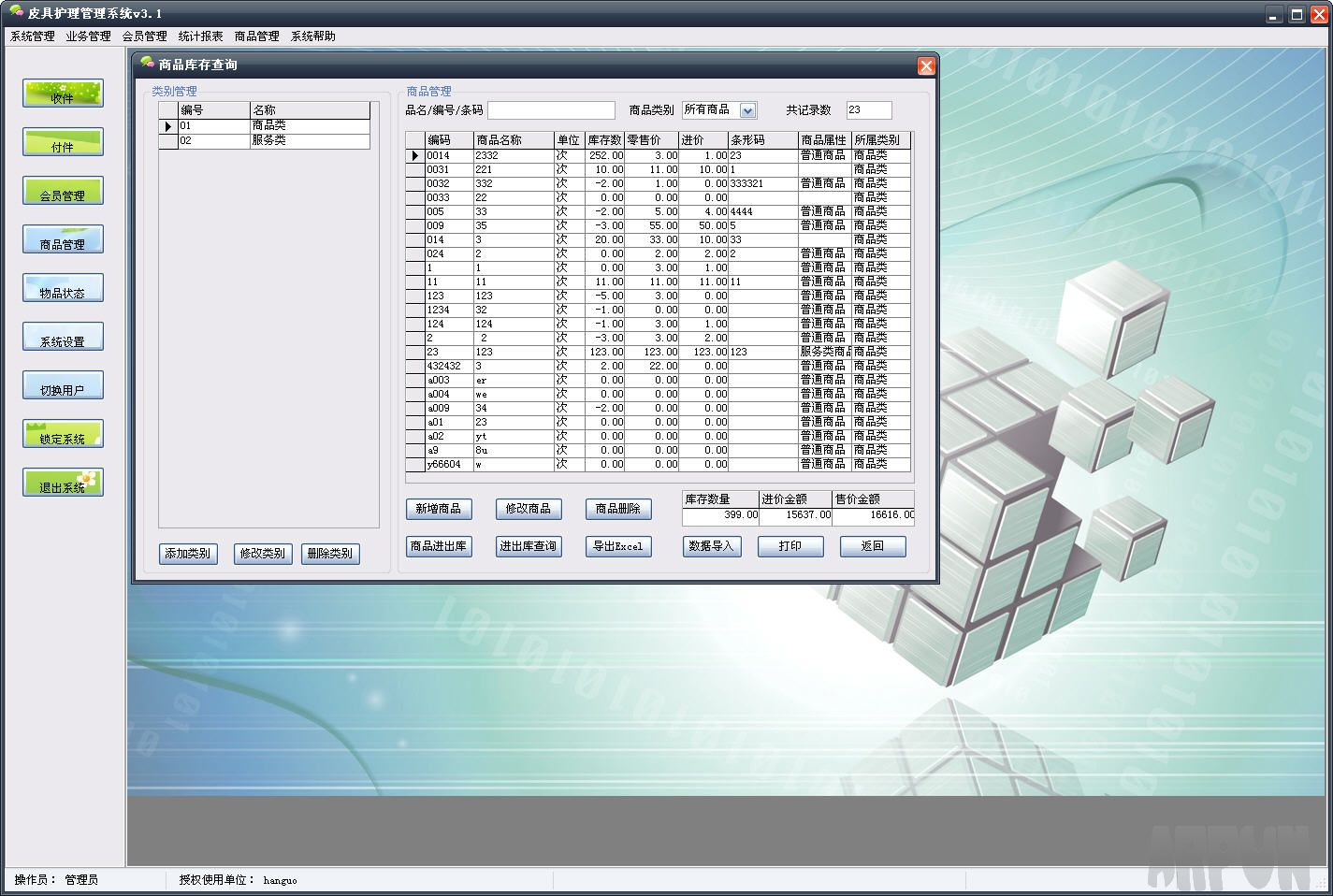Click the 打印 button

click(x=790, y=546)
